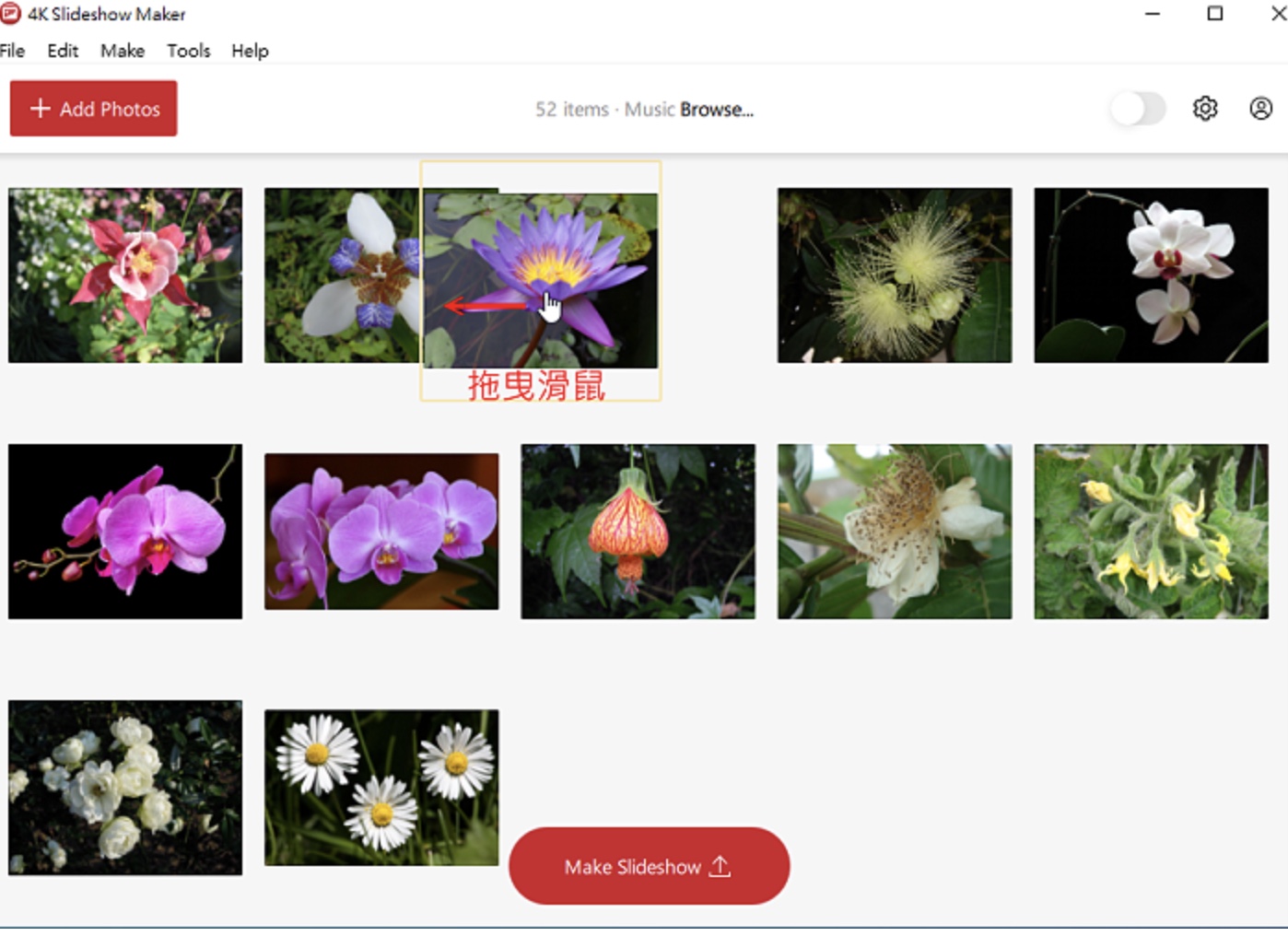The height and width of the screenshot is (936, 1288).
Task: Browse for a music file
Action: 717,110
